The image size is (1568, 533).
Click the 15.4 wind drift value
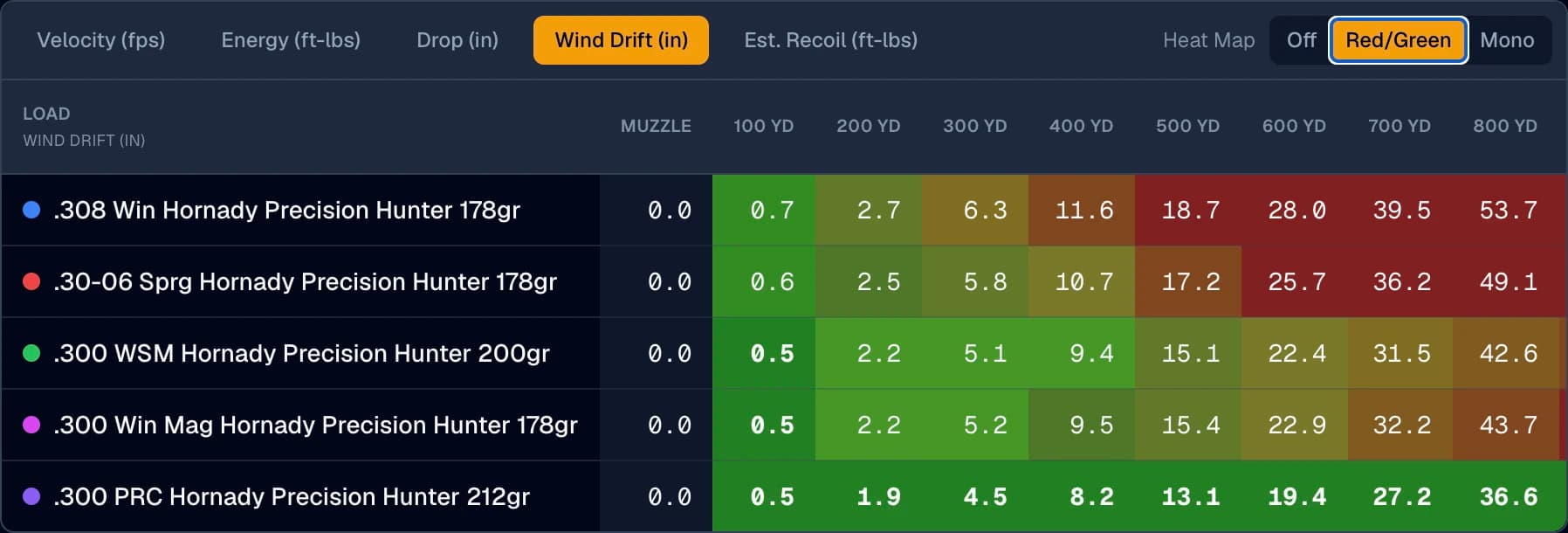(1188, 425)
